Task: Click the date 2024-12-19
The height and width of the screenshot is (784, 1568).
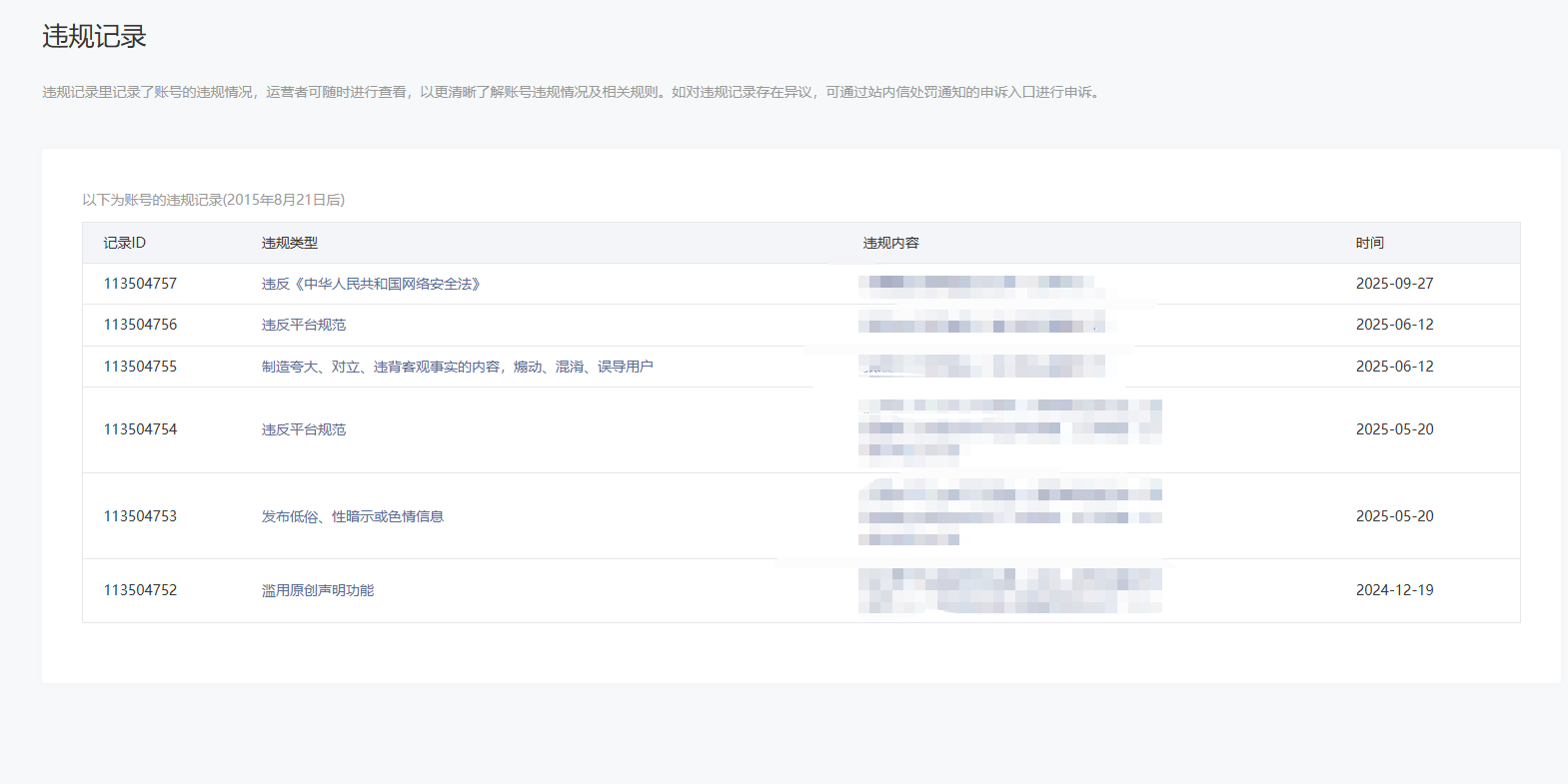Action: coord(1394,590)
